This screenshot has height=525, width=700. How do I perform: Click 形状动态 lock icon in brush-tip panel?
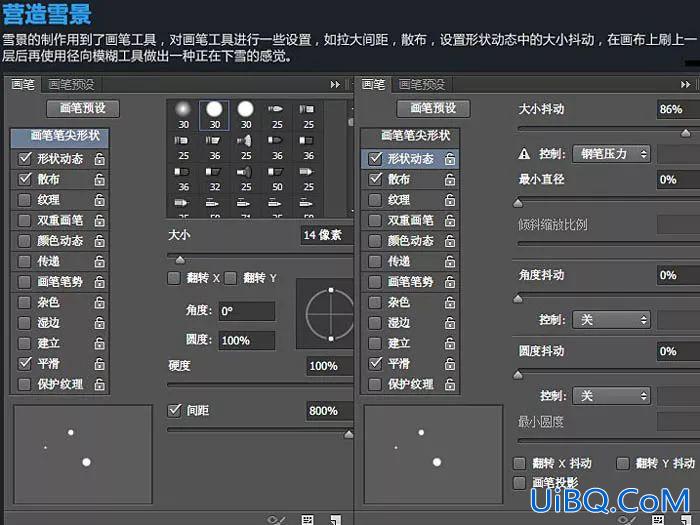pyautogui.click(x=100, y=159)
